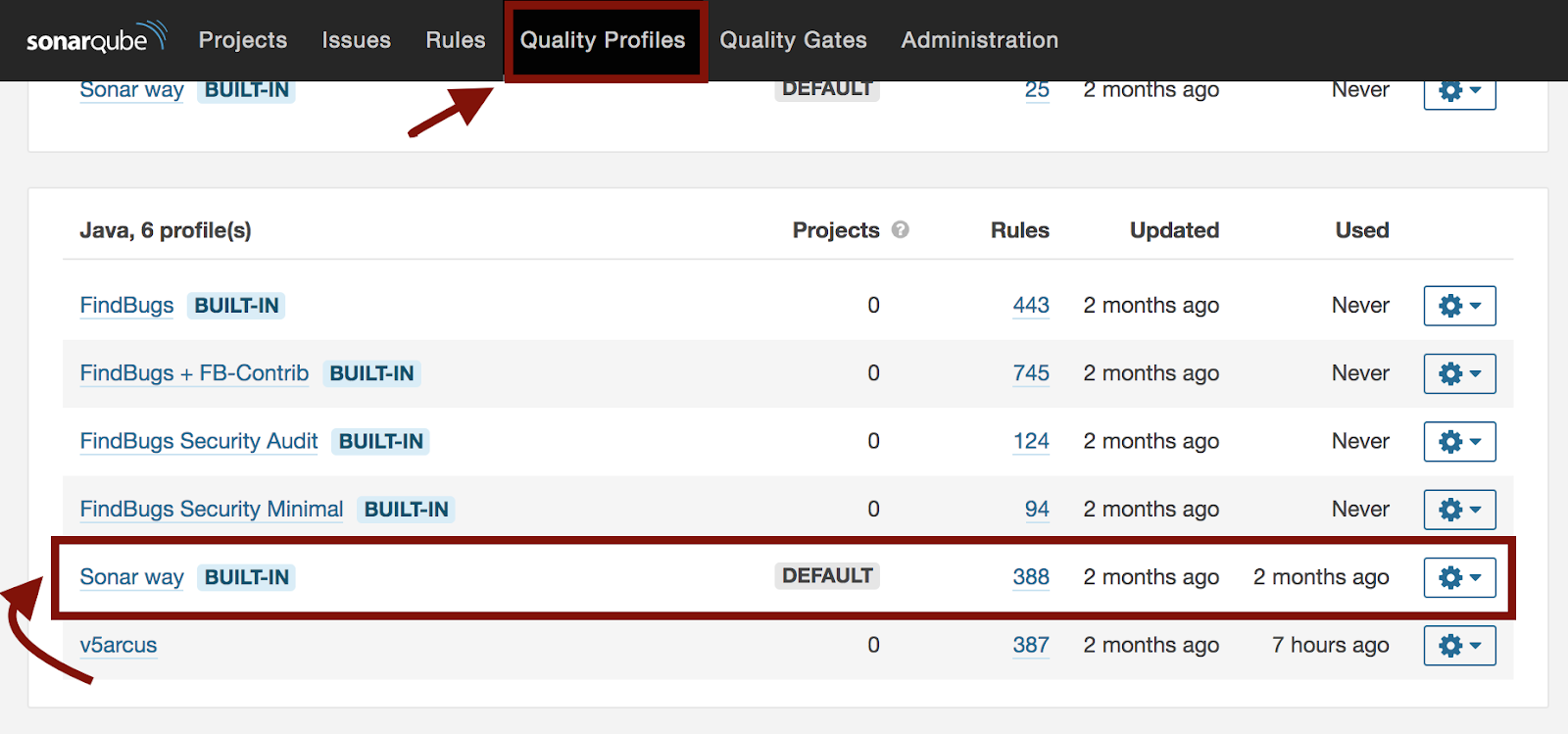The width and height of the screenshot is (1568, 734).
Task: Click BUILT-IN badge next to FindBugs + FB-Contrib
Action: pos(371,373)
